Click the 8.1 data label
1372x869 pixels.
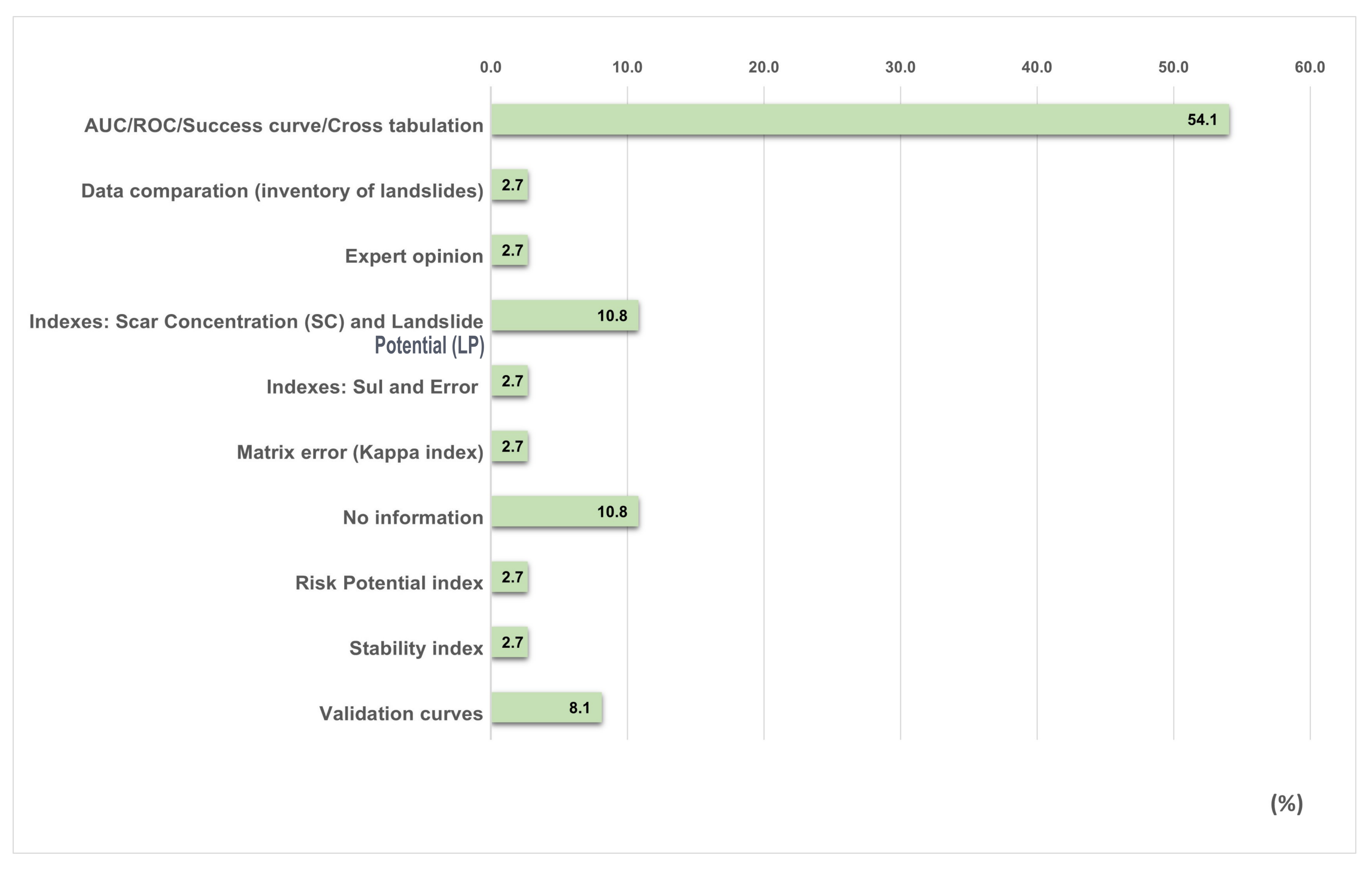click(x=579, y=708)
